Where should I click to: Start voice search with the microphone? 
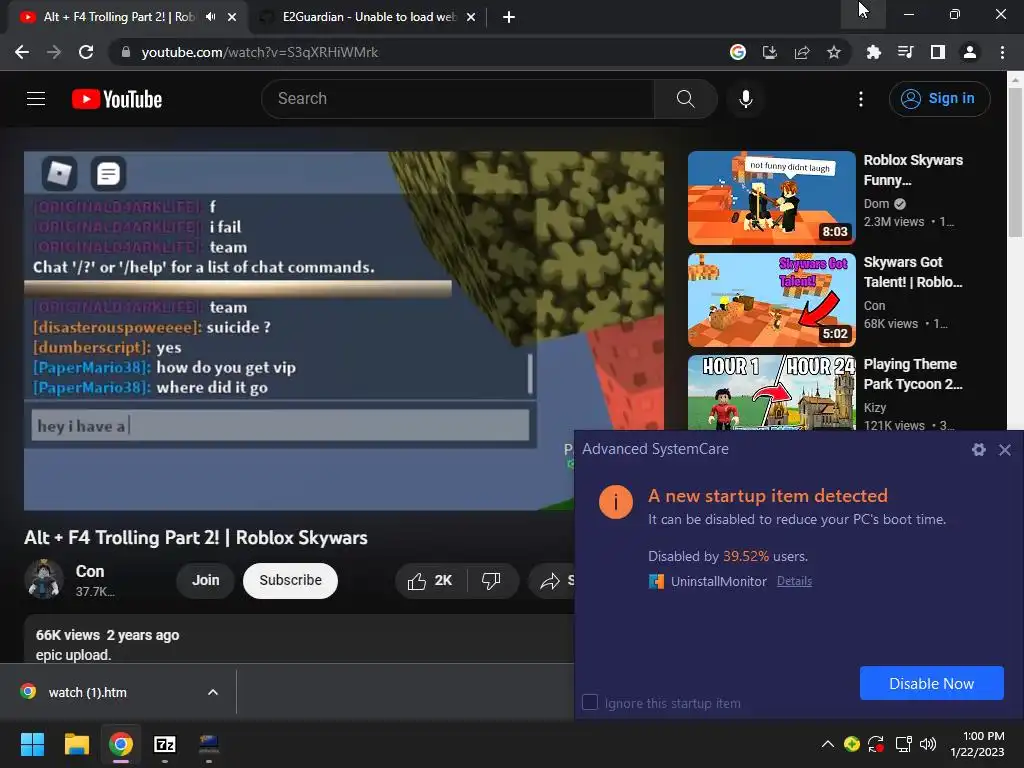745,99
